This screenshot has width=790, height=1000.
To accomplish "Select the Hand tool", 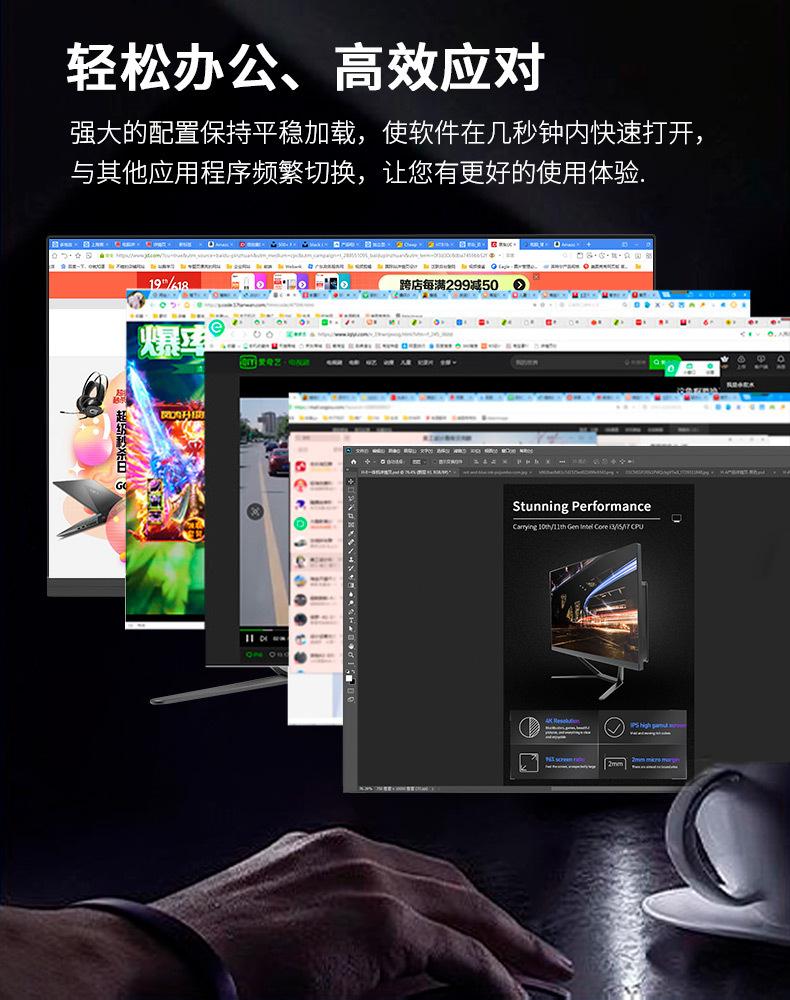I will click(x=351, y=645).
